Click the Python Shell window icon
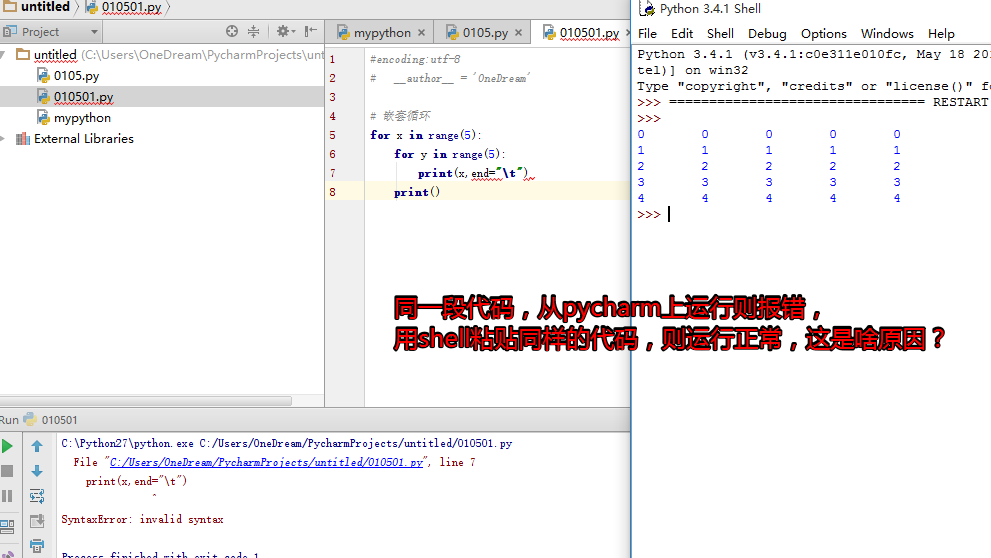Viewport: 991px width, 558px height. coord(647,8)
